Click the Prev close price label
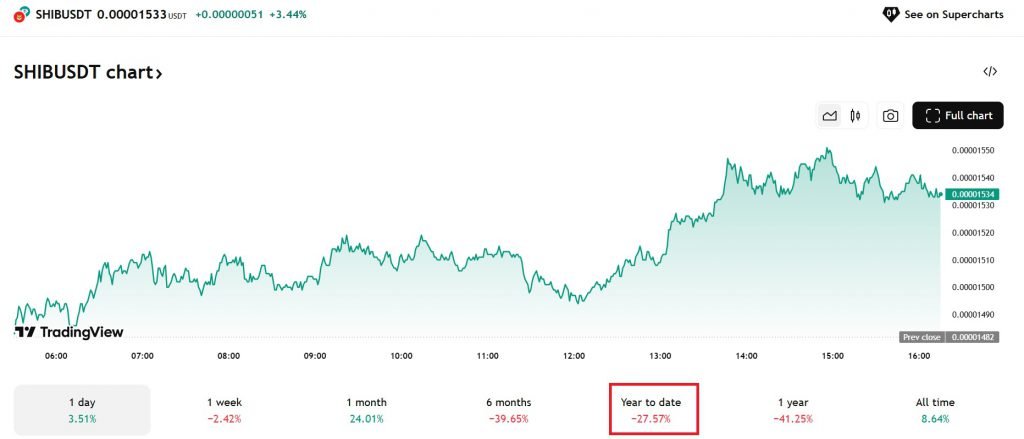1024x439 pixels. pyautogui.click(x=922, y=337)
